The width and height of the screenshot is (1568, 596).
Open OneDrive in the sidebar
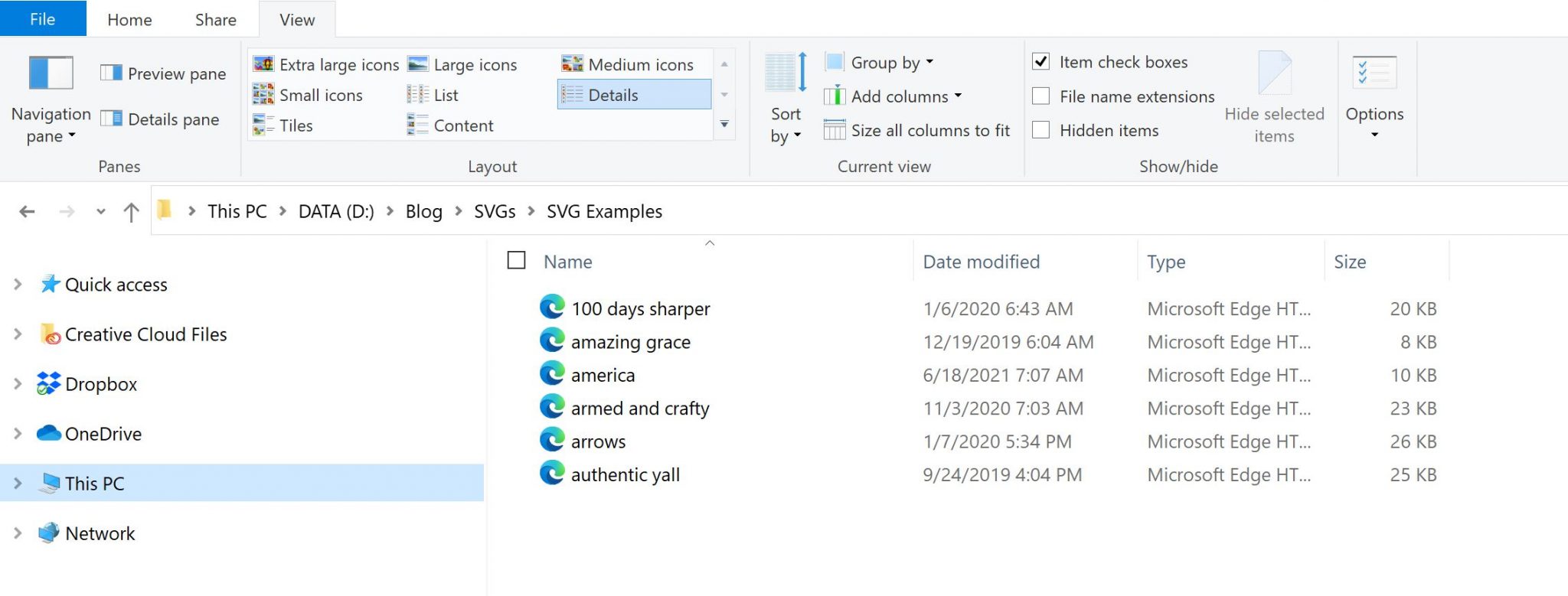coord(89,434)
